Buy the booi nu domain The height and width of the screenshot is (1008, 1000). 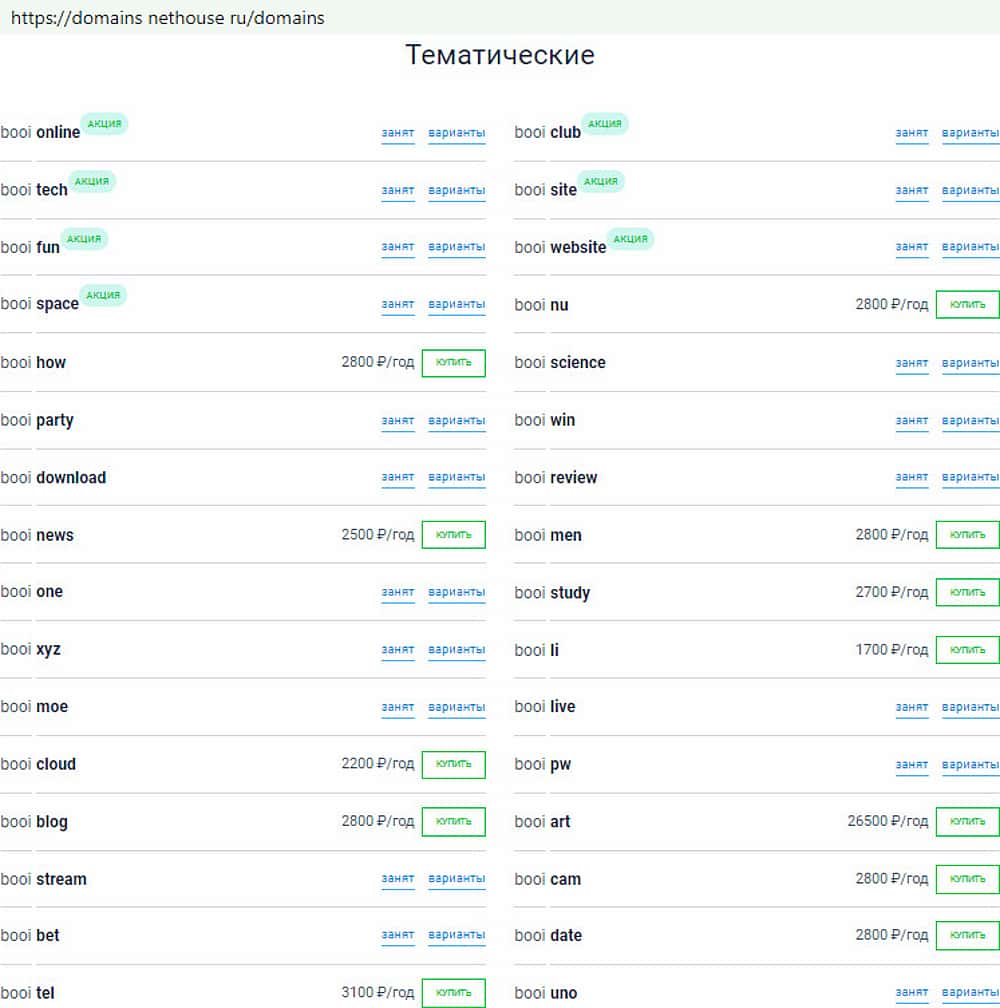(967, 305)
